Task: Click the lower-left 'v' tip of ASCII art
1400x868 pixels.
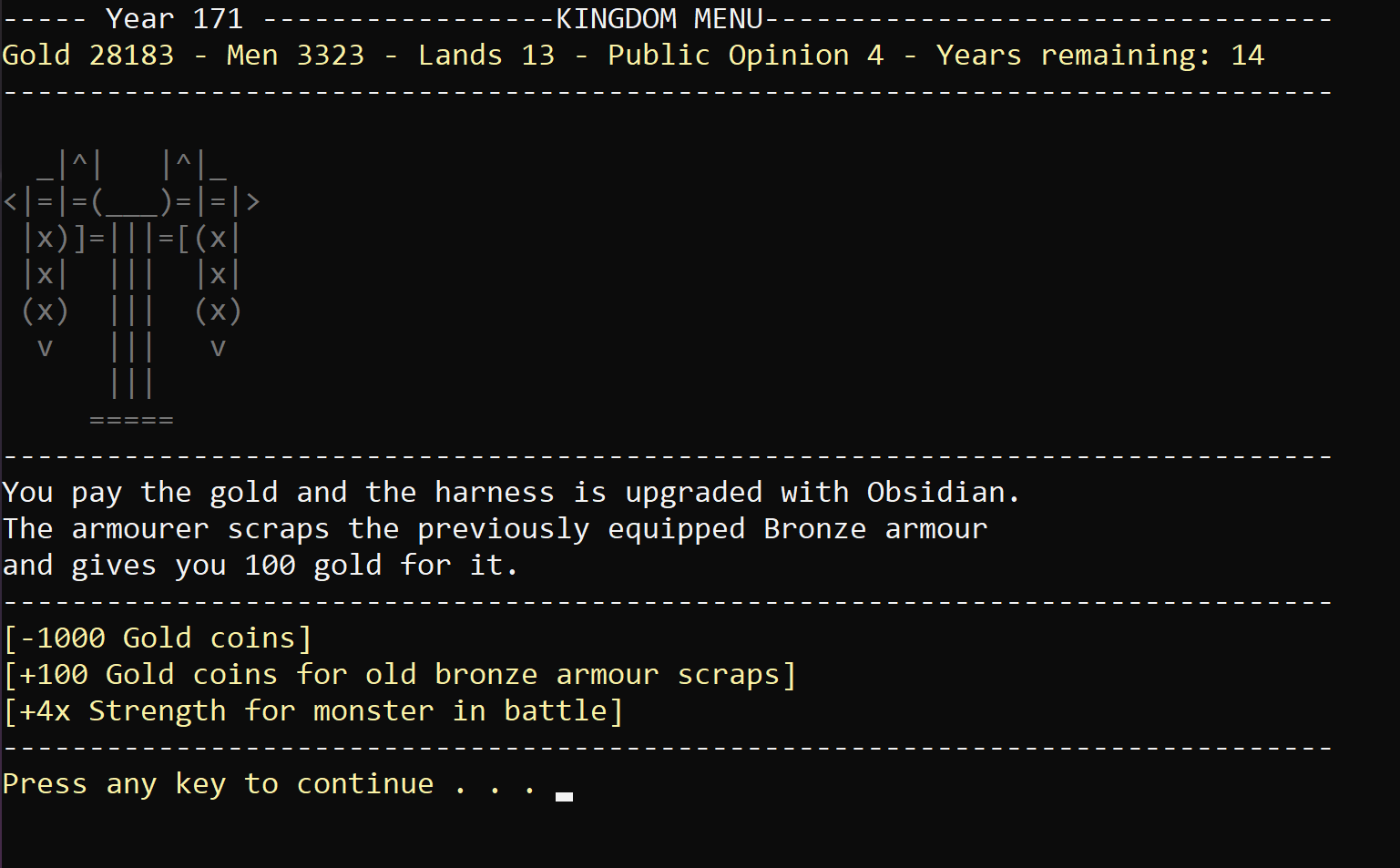Action: point(45,348)
